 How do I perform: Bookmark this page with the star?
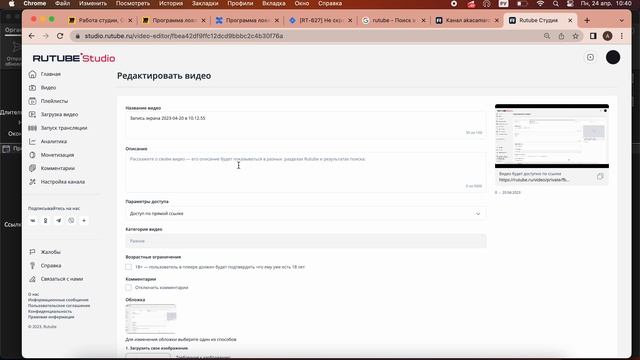pyautogui.click(x=576, y=36)
